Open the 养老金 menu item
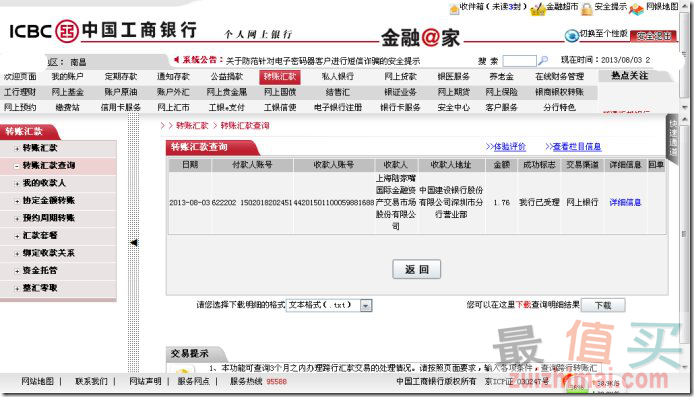 tap(501, 77)
